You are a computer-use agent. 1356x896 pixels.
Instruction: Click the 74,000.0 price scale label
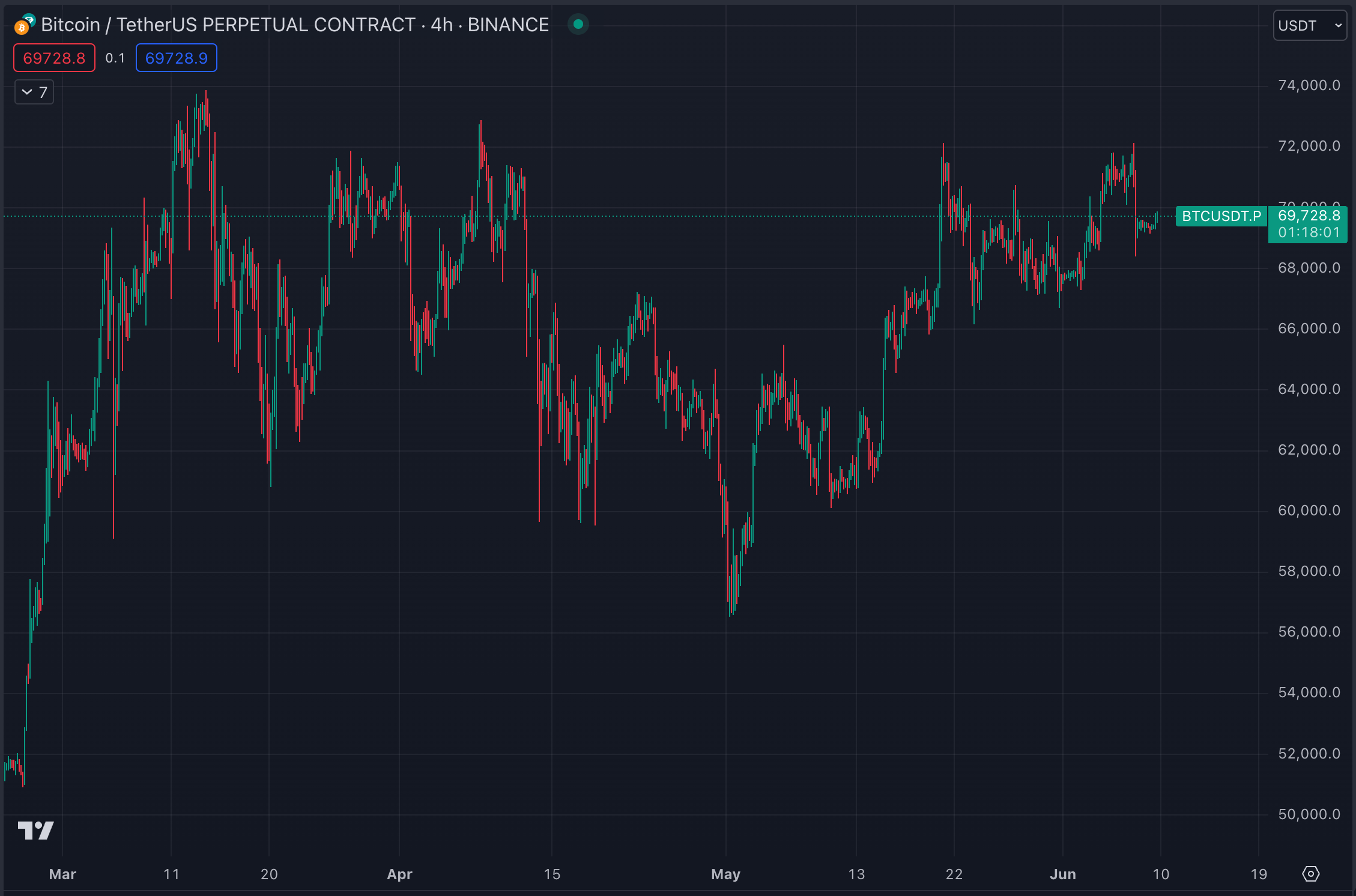tap(1309, 85)
